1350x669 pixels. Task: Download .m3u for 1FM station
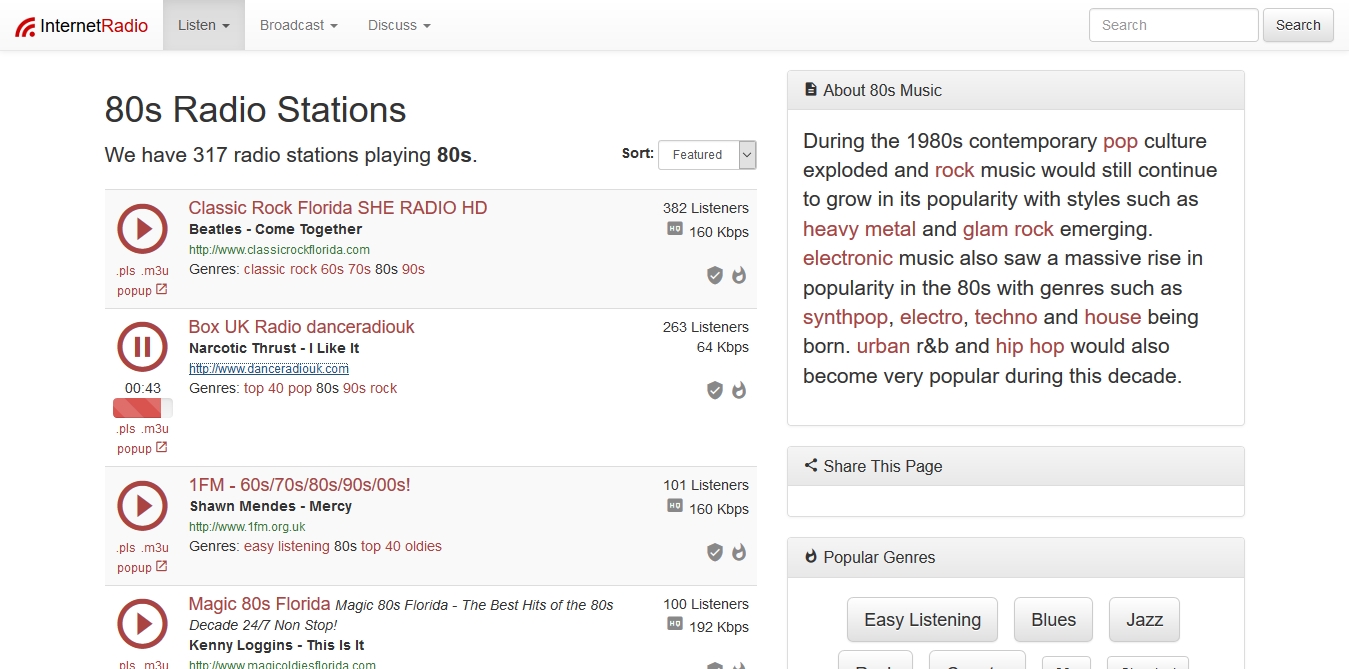pos(155,548)
